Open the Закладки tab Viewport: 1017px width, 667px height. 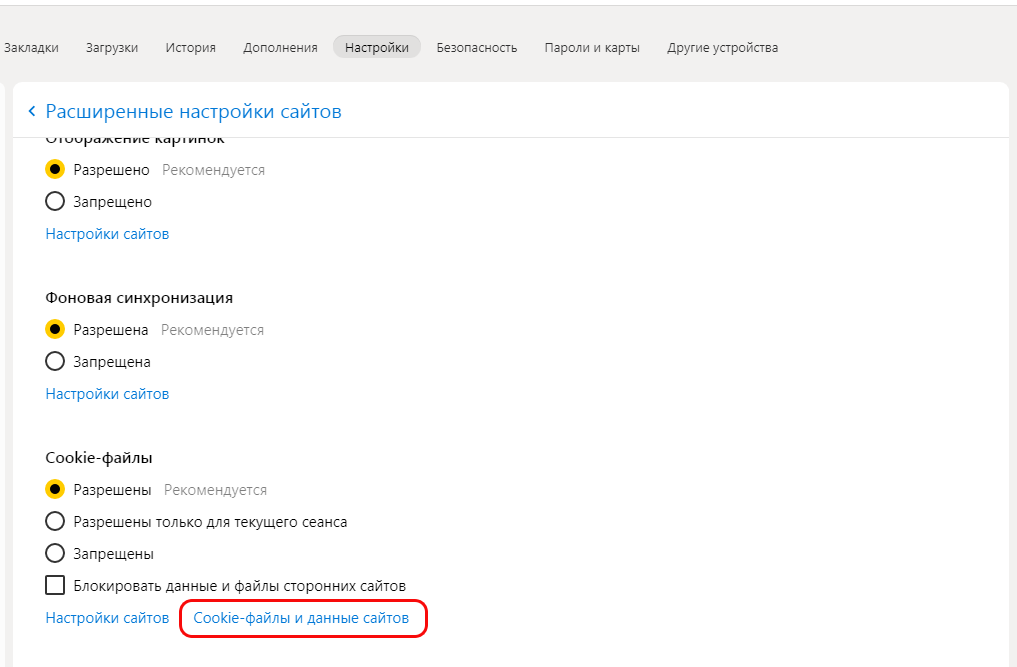click(31, 47)
